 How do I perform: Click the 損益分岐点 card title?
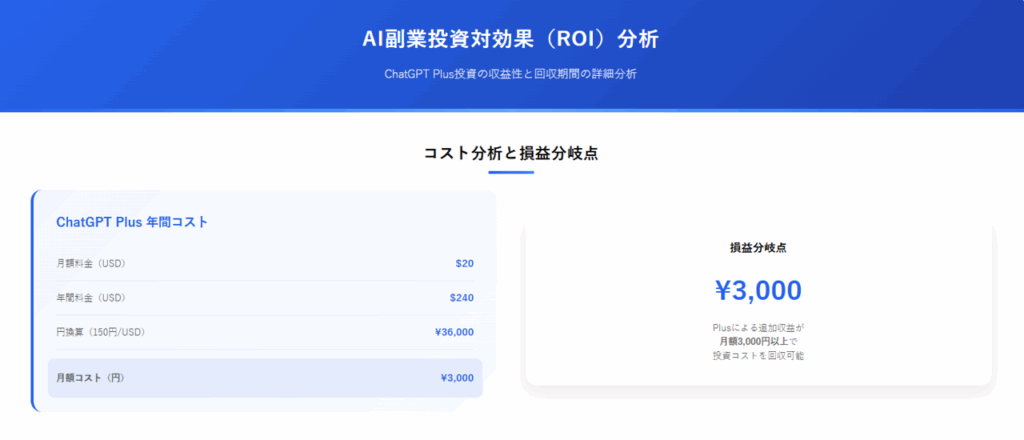758,248
